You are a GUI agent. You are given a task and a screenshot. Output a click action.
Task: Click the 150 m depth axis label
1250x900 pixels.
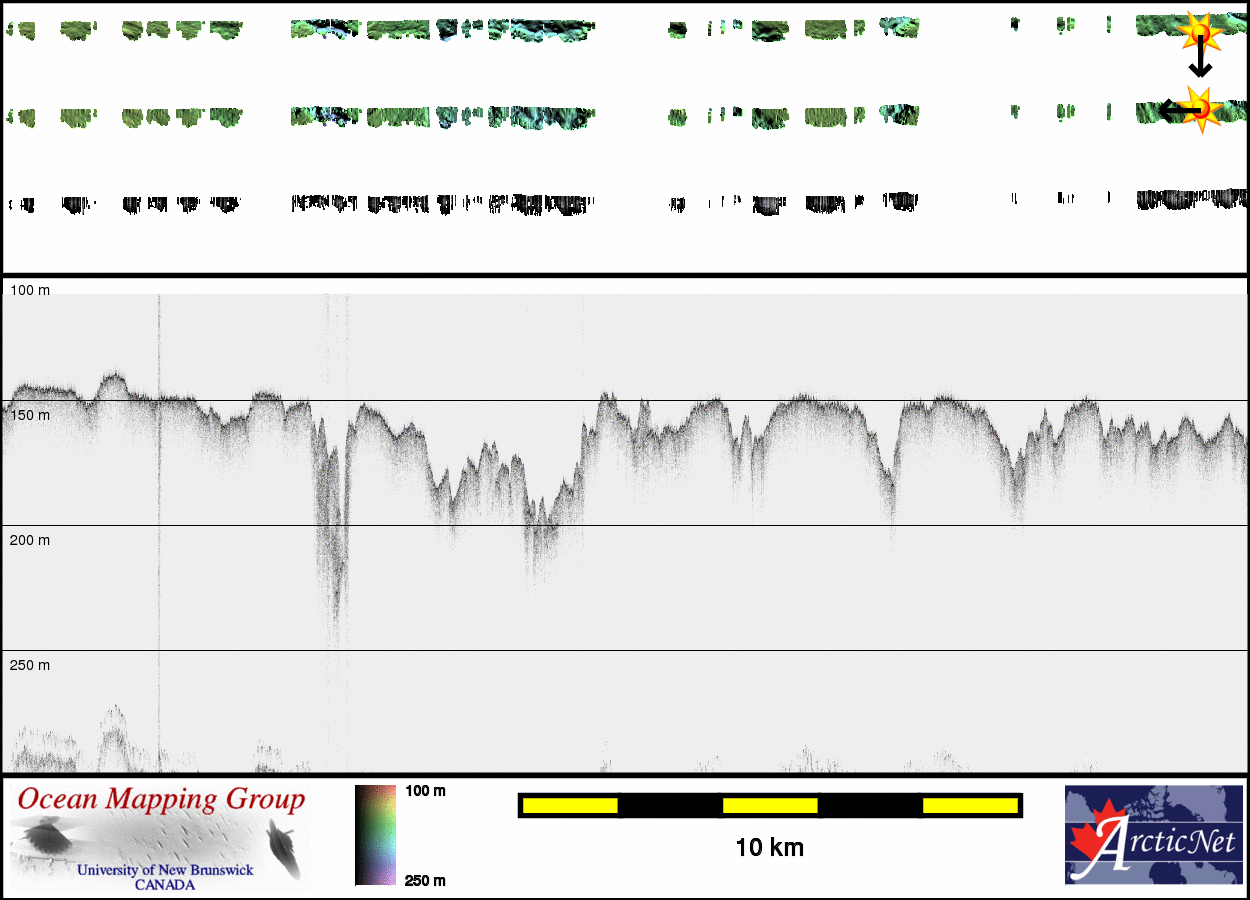coord(29,415)
